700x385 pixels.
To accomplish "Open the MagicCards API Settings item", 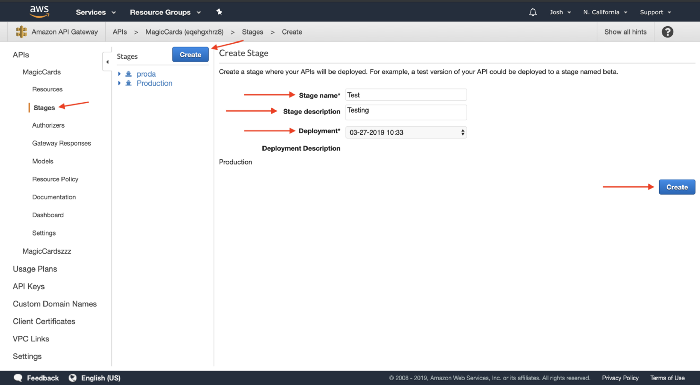I will [44, 233].
